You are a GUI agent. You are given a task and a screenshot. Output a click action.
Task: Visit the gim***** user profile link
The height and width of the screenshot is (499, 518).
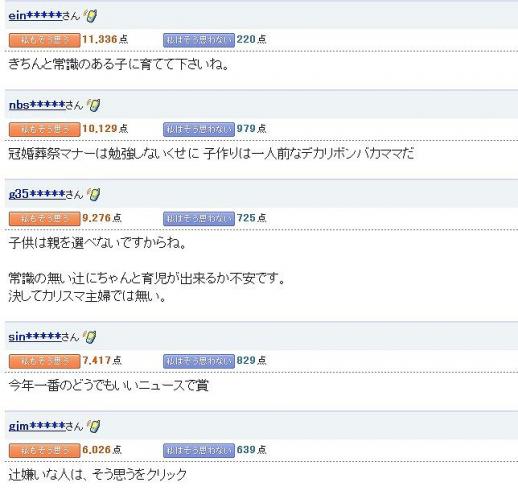pyautogui.click(x=37, y=426)
